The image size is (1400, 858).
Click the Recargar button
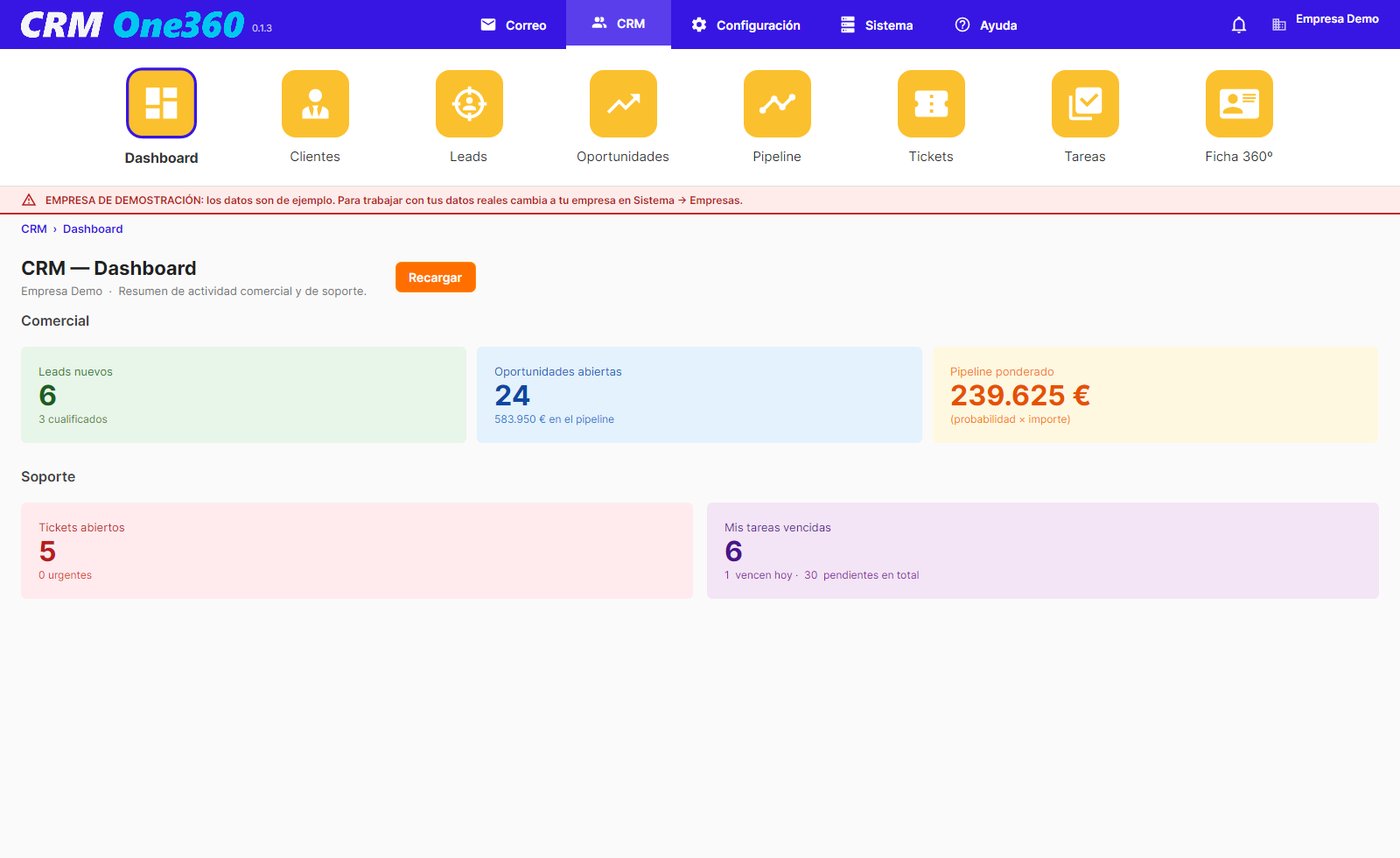[435, 277]
